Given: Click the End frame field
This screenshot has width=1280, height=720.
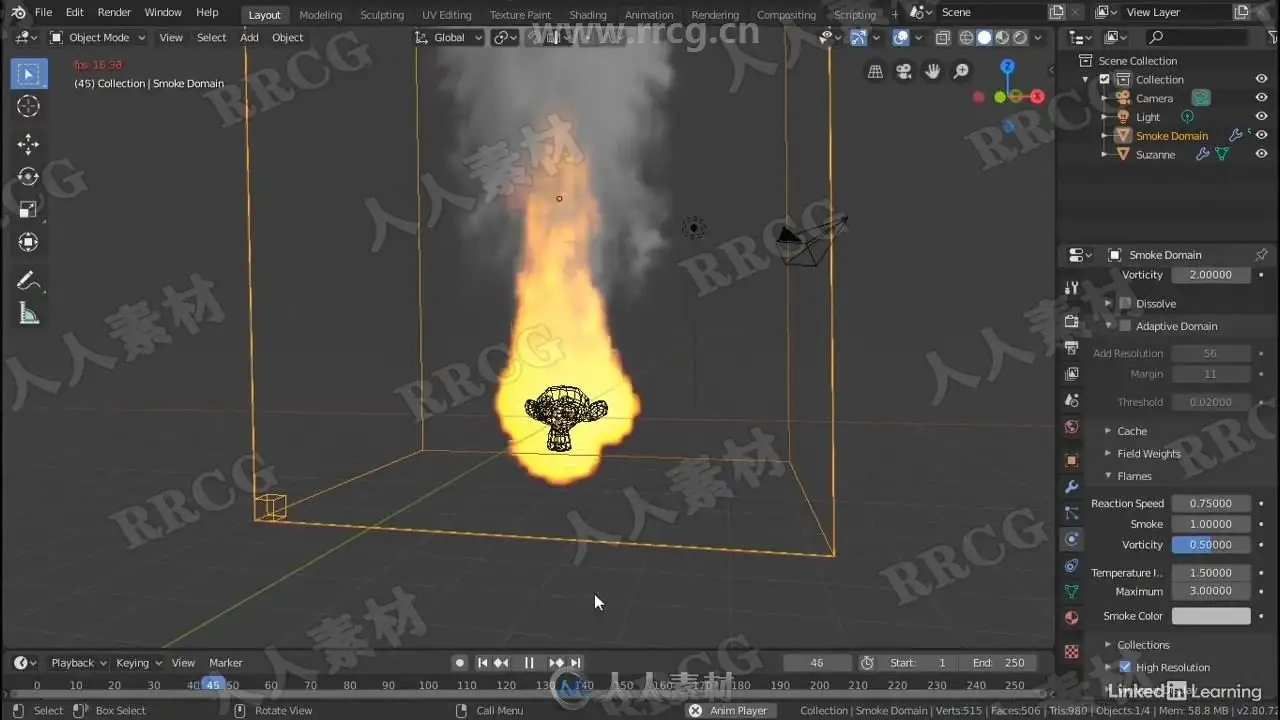Looking at the screenshot, I should [x=1000, y=663].
